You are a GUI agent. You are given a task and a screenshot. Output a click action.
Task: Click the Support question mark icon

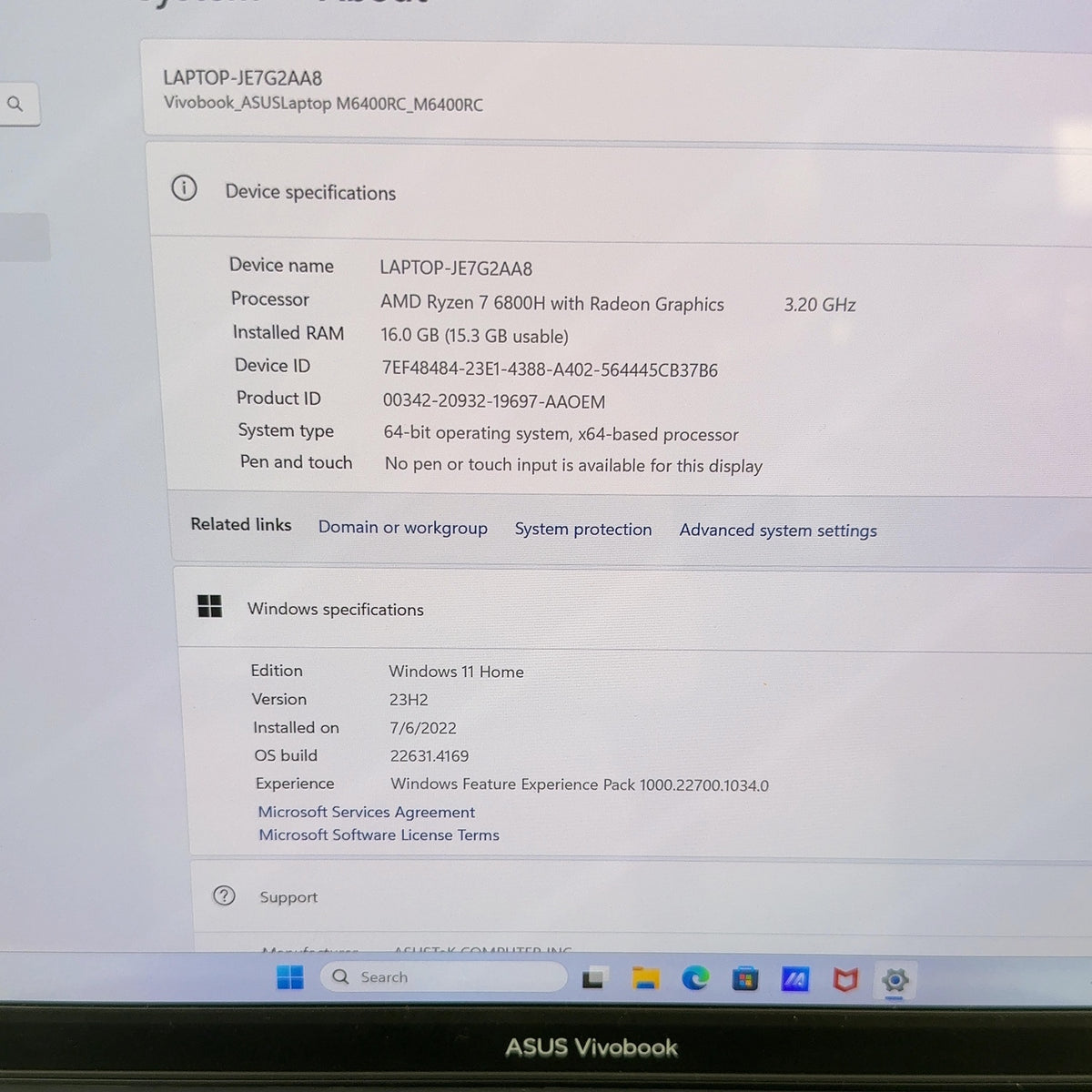(224, 895)
